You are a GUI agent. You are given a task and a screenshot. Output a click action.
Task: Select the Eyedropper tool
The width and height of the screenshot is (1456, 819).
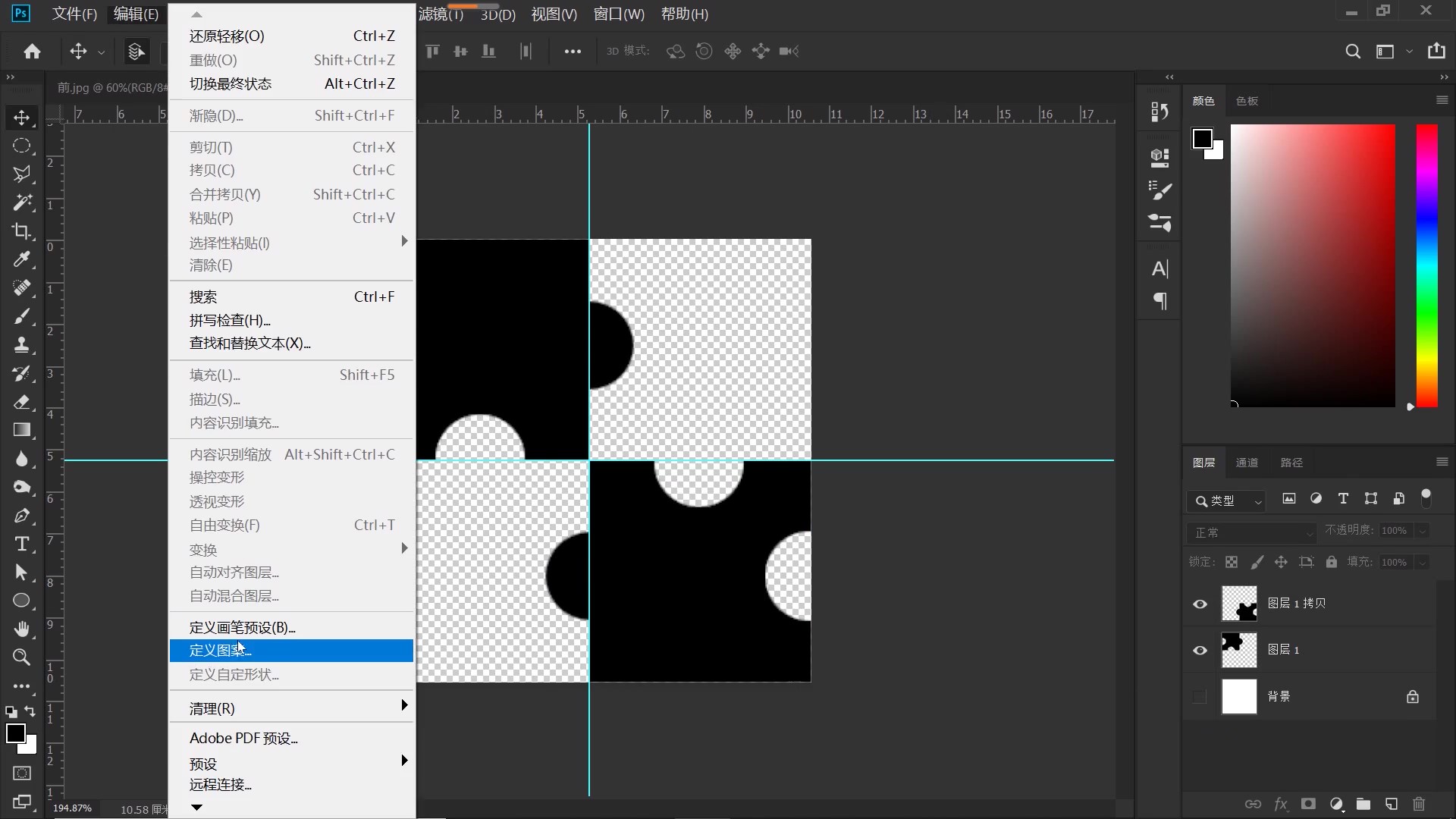click(x=21, y=259)
